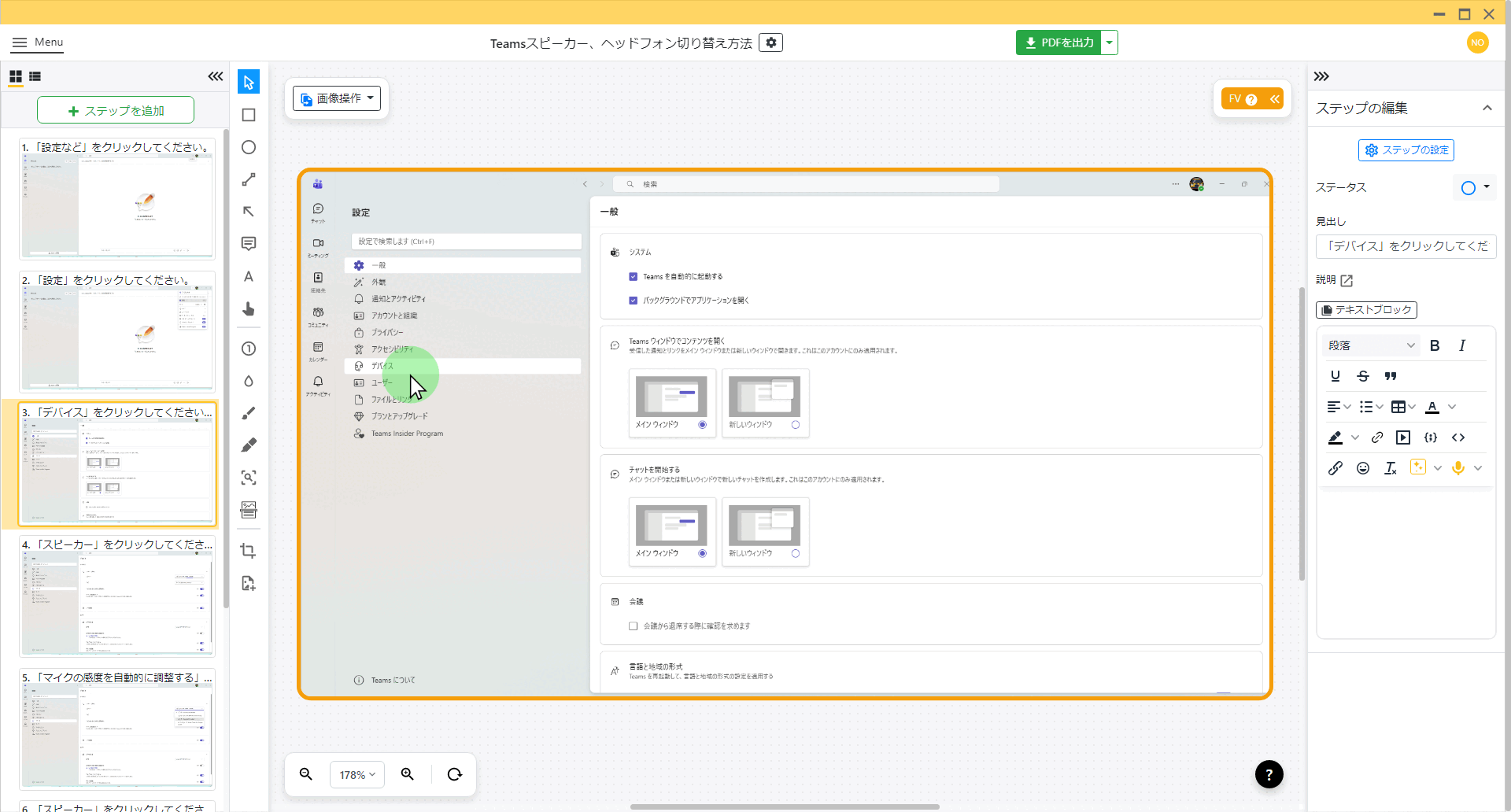Click the zoom in magnifier

pos(408,774)
